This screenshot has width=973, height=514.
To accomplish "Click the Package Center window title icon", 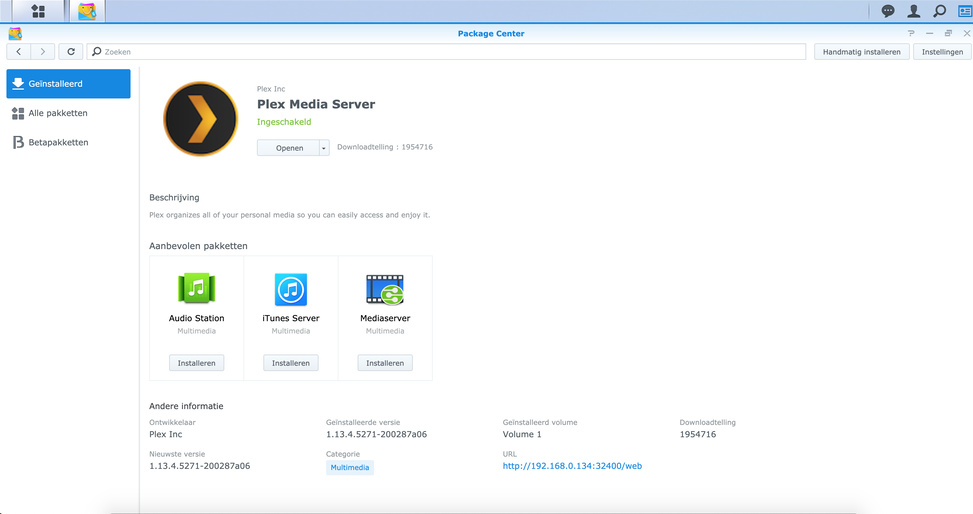I will pyautogui.click(x=15, y=34).
